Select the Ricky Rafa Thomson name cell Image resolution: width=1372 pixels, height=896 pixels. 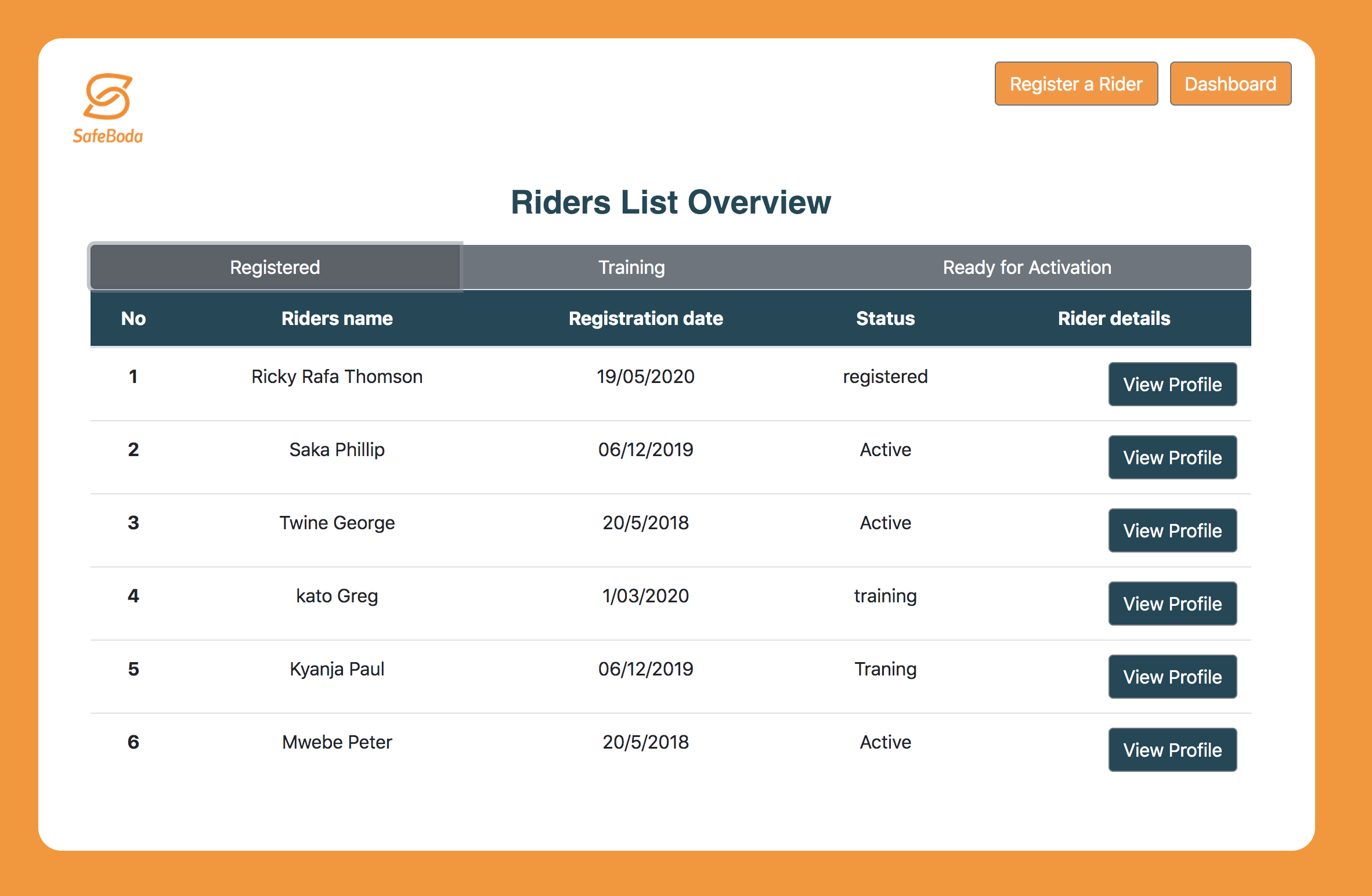[x=337, y=377]
